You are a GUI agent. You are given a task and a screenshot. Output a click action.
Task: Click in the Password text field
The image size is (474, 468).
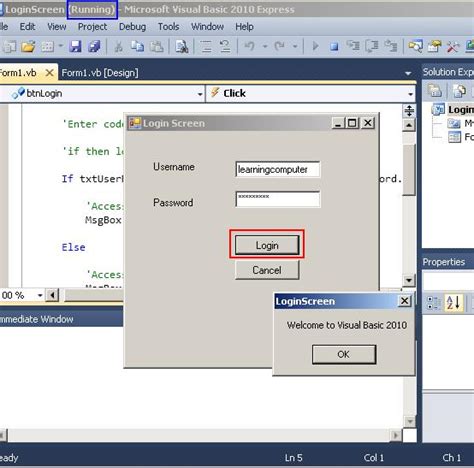[x=278, y=199]
